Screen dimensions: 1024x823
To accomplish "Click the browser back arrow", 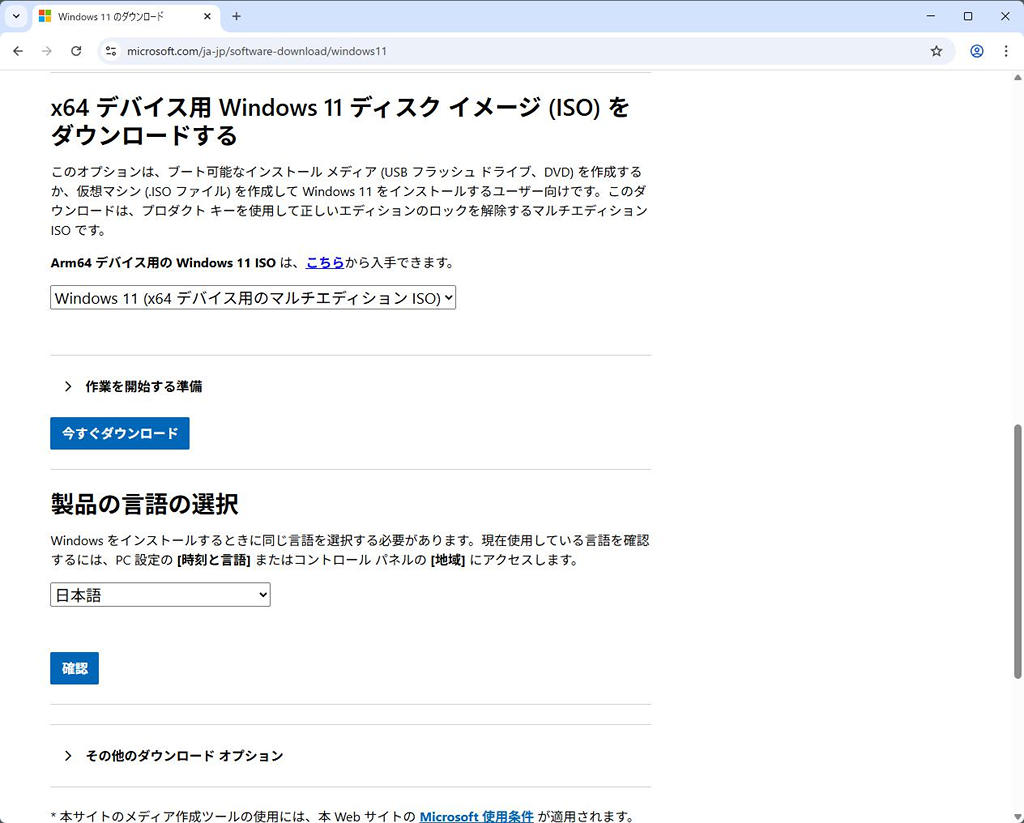I will tap(18, 51).
